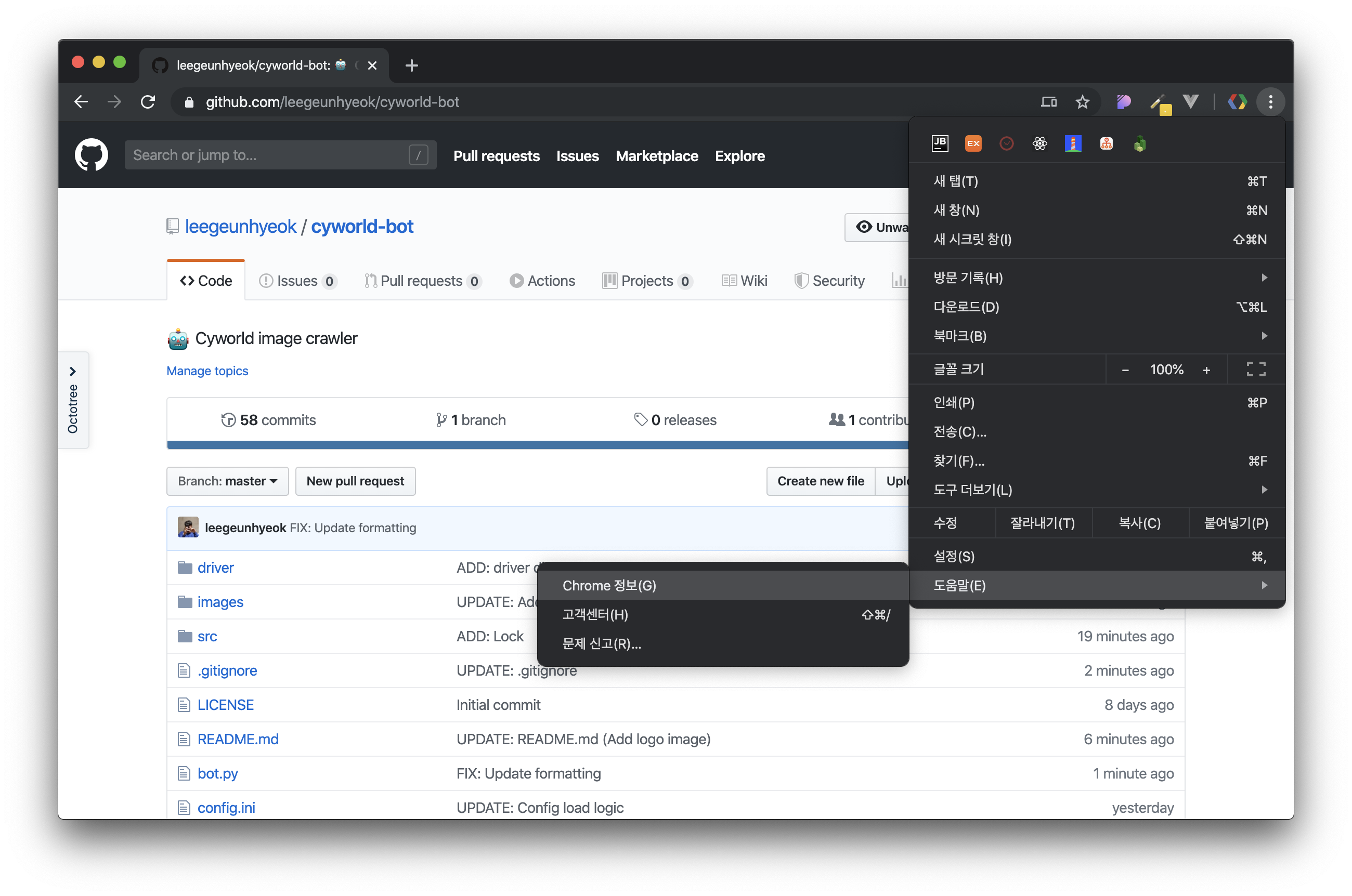Click the New pull request button

(355, 481)
